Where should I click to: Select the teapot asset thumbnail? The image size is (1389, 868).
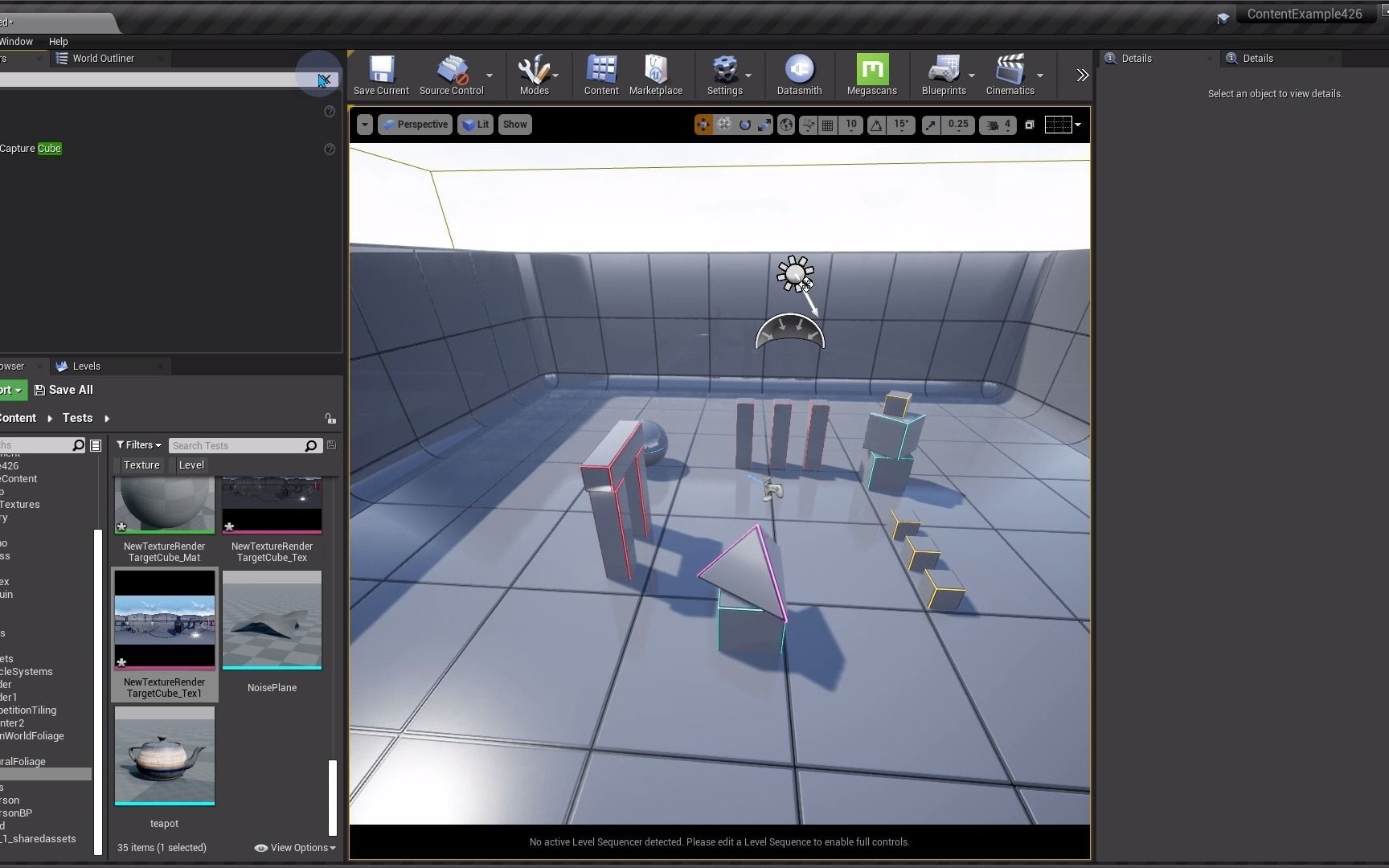164,755
